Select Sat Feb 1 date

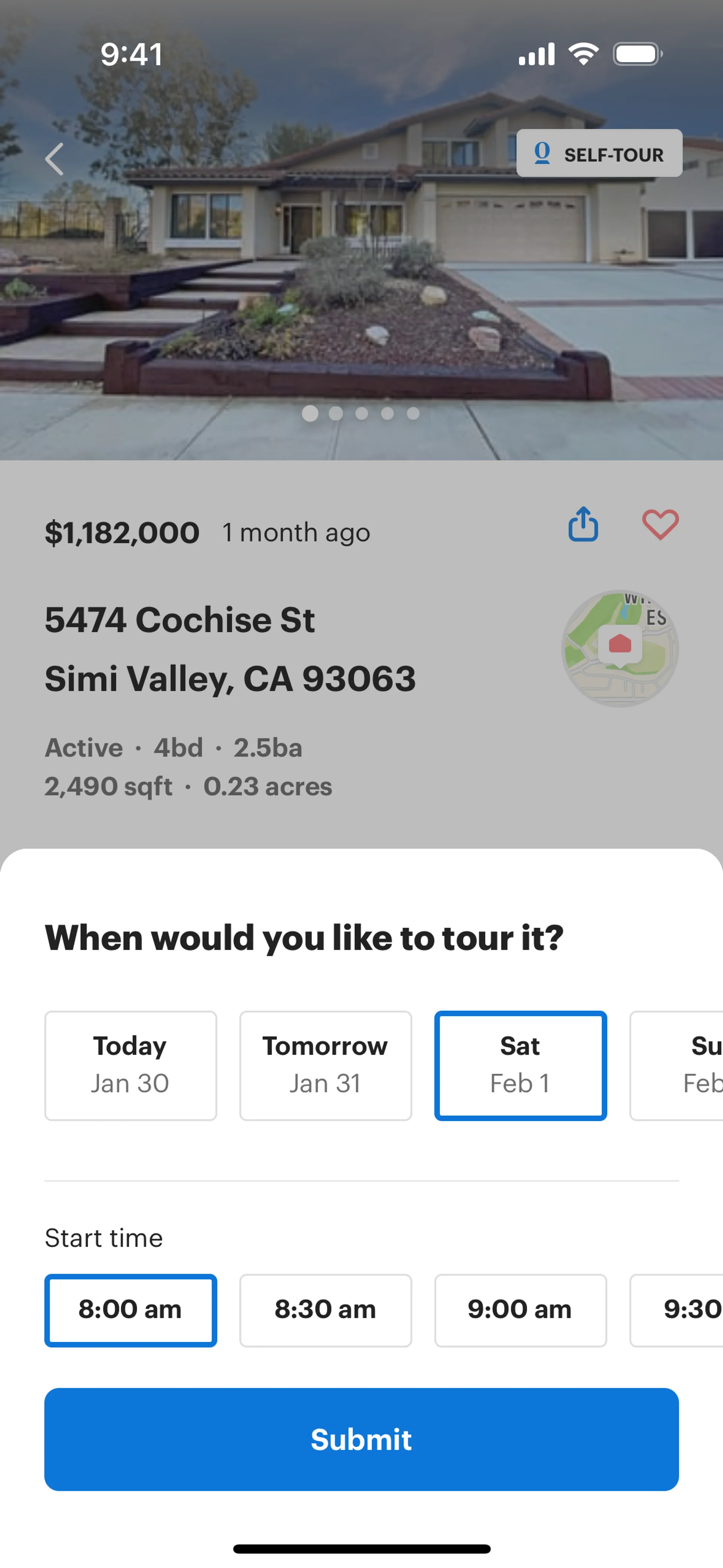pos(520,1065)
